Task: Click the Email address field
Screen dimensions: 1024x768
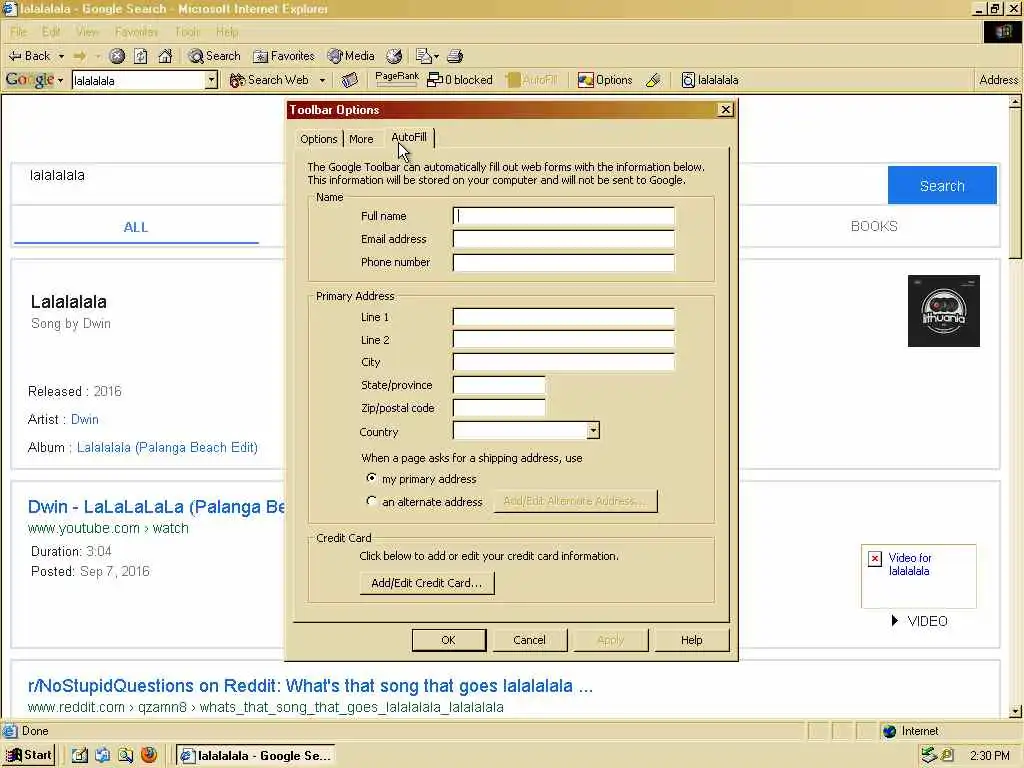Action: (564, 239)
